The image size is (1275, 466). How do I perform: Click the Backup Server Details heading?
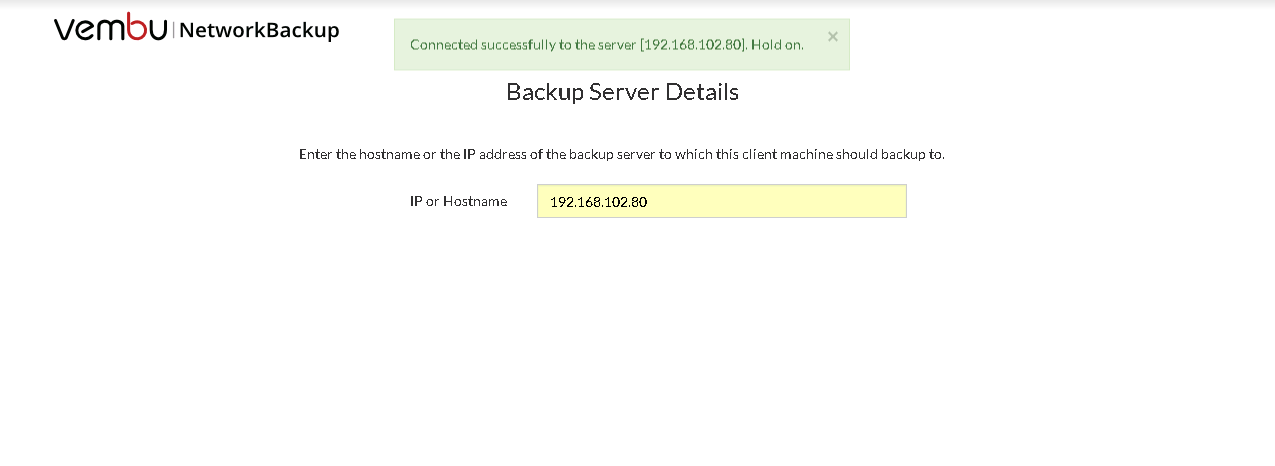click(x=622, y=92)
